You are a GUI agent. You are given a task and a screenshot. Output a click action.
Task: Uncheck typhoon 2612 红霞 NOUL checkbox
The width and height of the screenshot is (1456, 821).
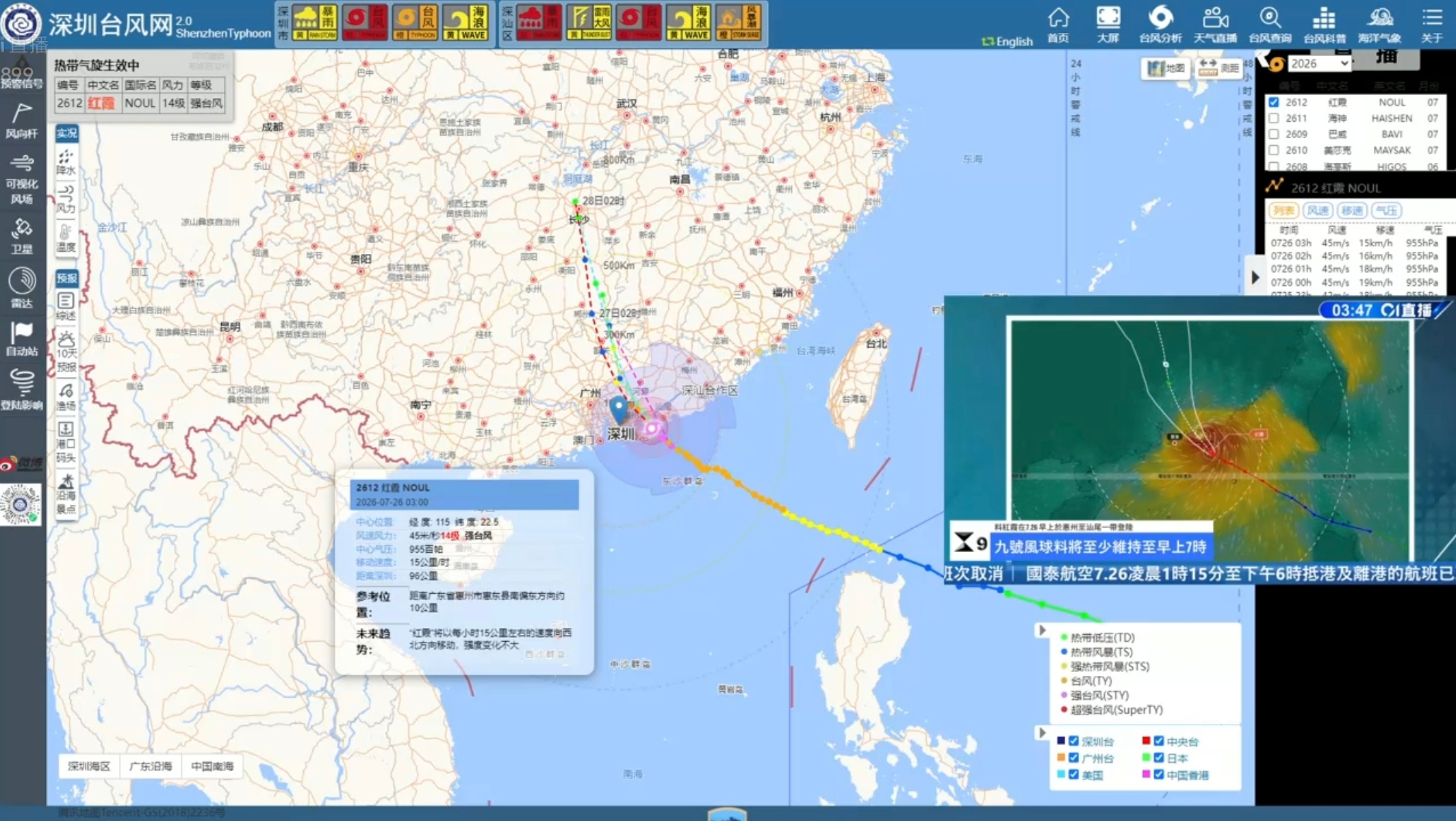tap(1274, 102)
